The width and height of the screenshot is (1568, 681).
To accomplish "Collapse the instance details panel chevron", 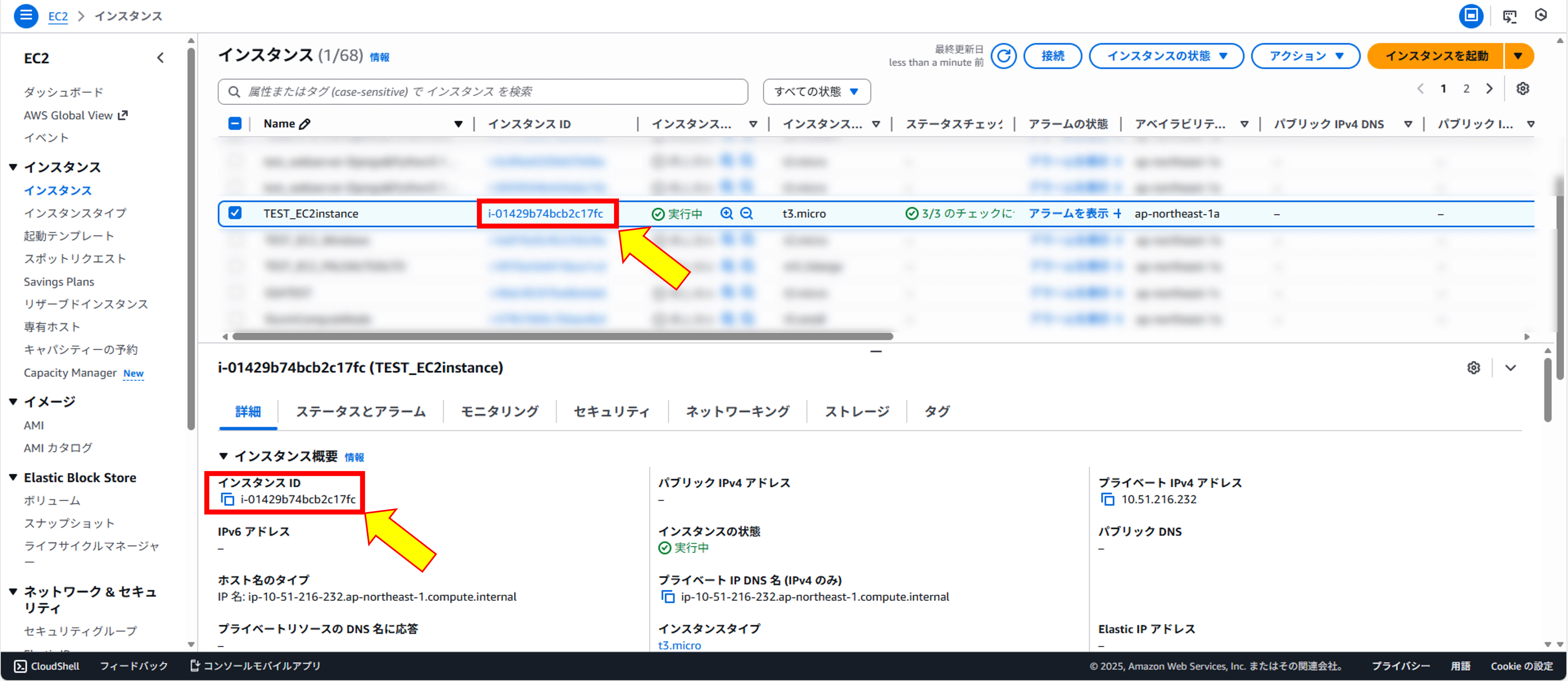I will pos(1510,368).
